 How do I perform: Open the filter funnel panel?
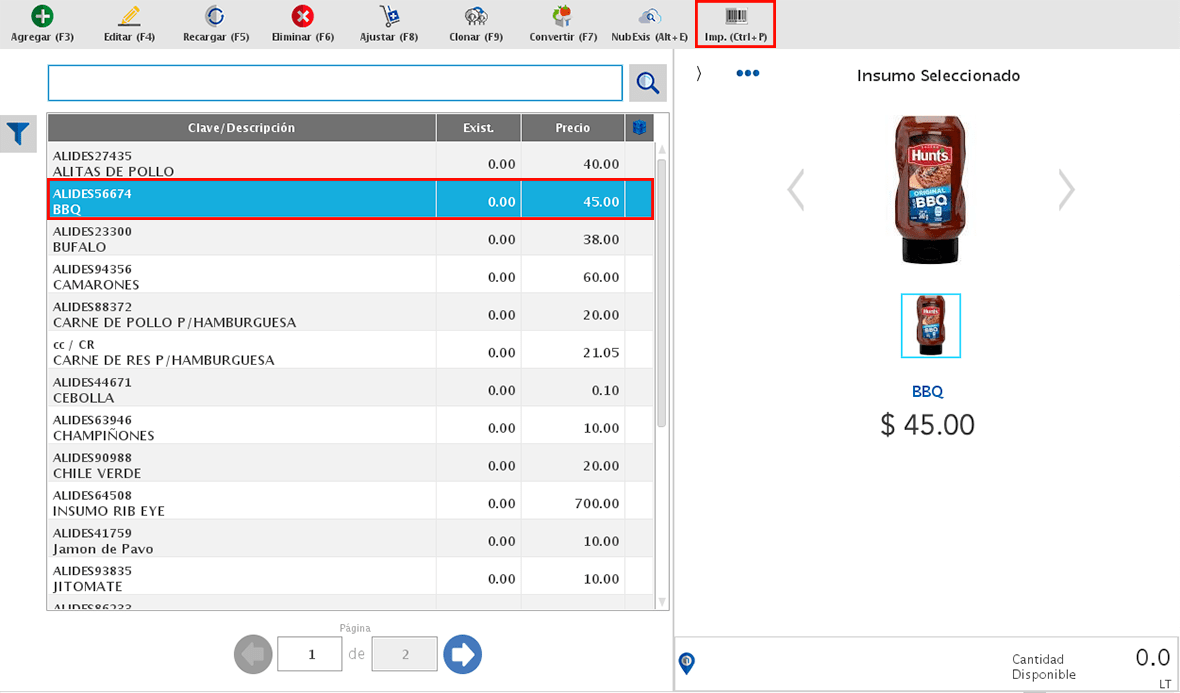coord(18,133)
